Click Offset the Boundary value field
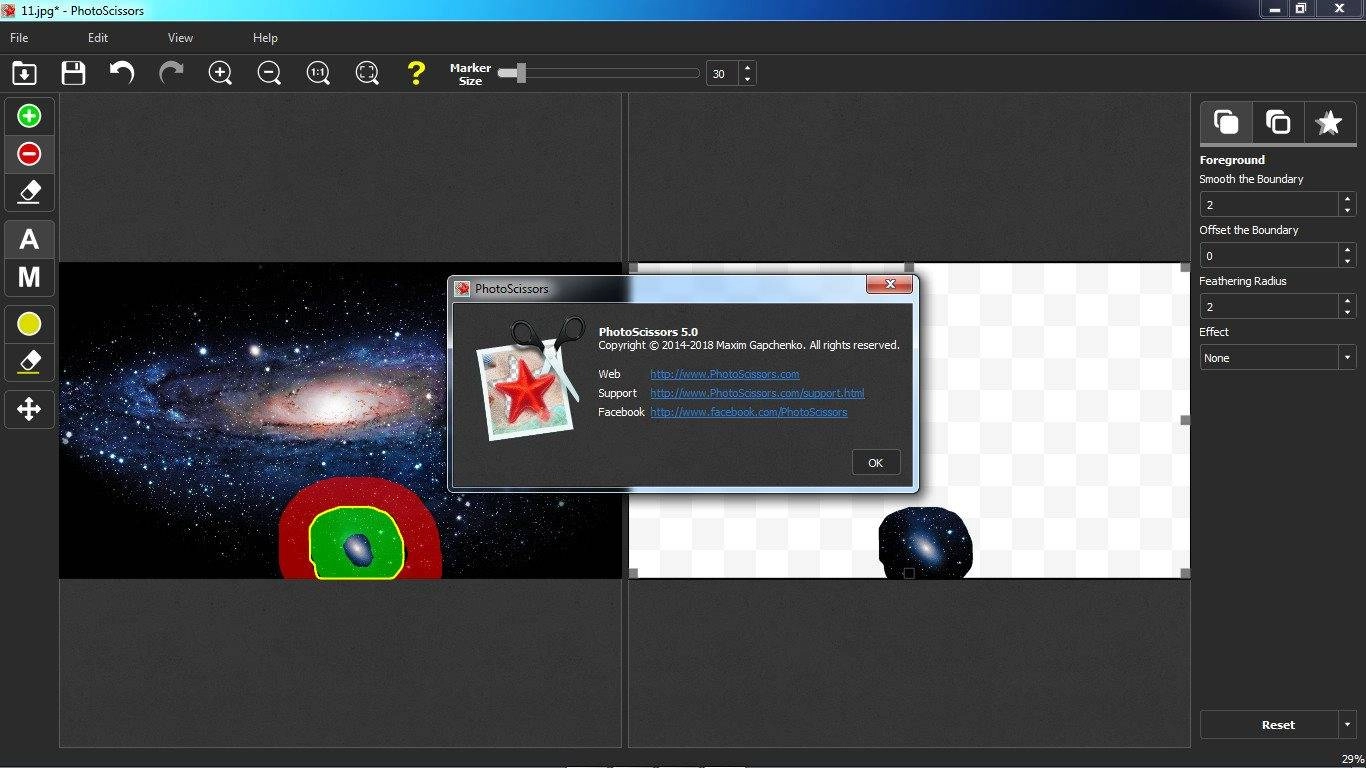Viewport: 1366px width, 768px height. (1269, 255)
